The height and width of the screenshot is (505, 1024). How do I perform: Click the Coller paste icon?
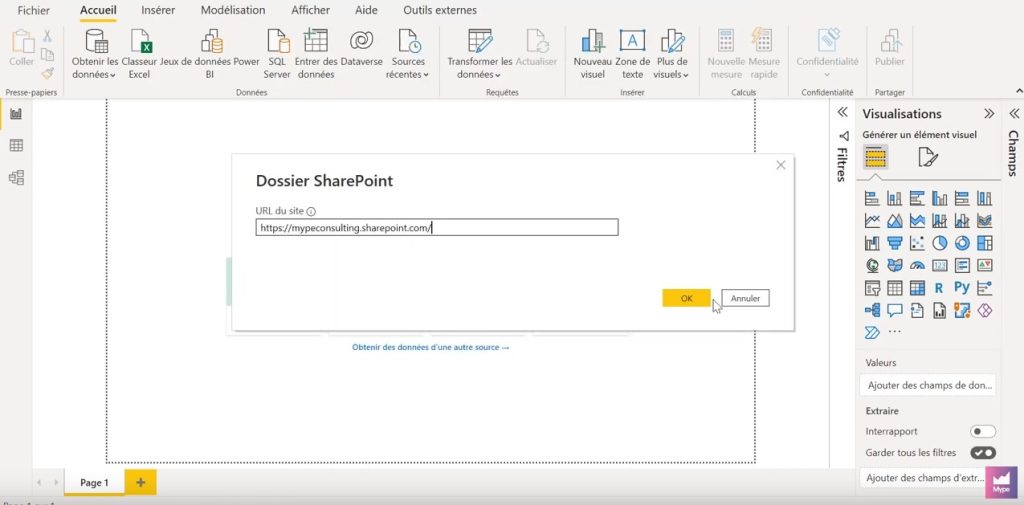click(22, 42)
